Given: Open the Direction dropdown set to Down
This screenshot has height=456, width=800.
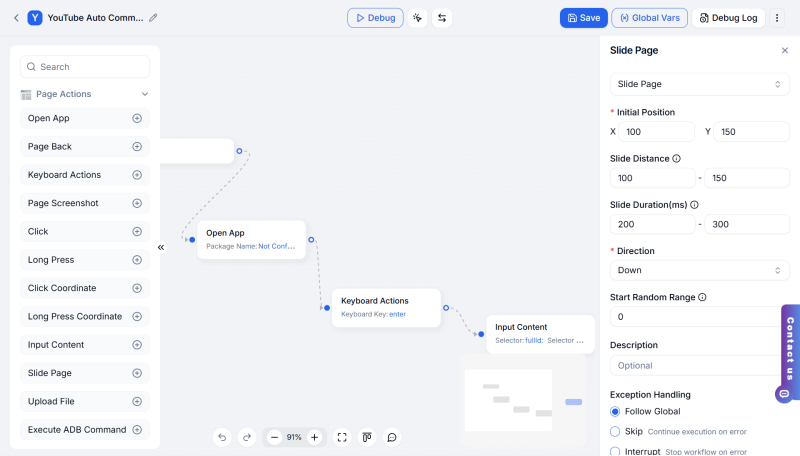Looking at the screenshot, I should (x=699, y=270).
